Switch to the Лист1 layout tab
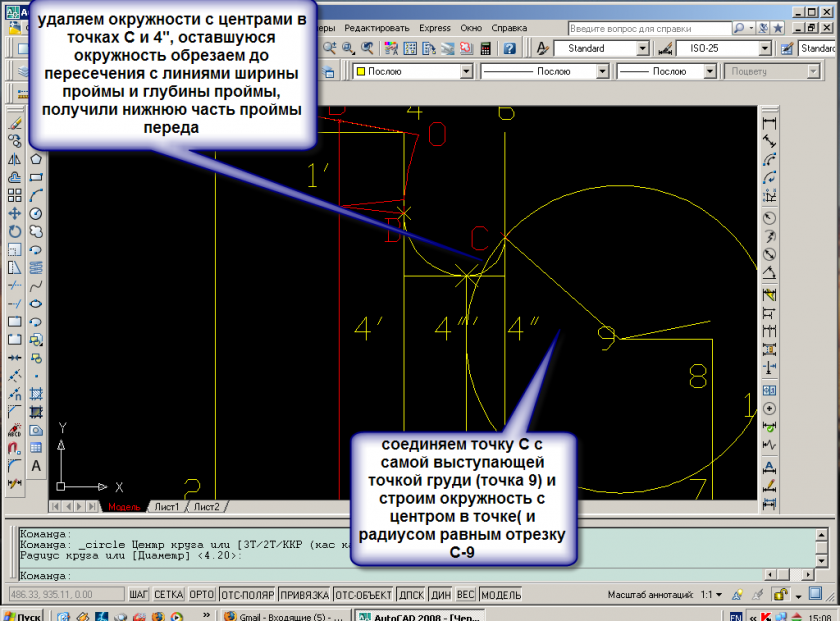 pyautogui.click(x=166, y=507)
